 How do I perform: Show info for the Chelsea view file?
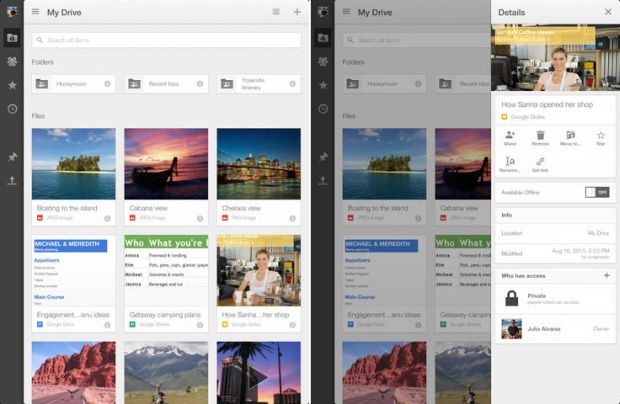292,218
